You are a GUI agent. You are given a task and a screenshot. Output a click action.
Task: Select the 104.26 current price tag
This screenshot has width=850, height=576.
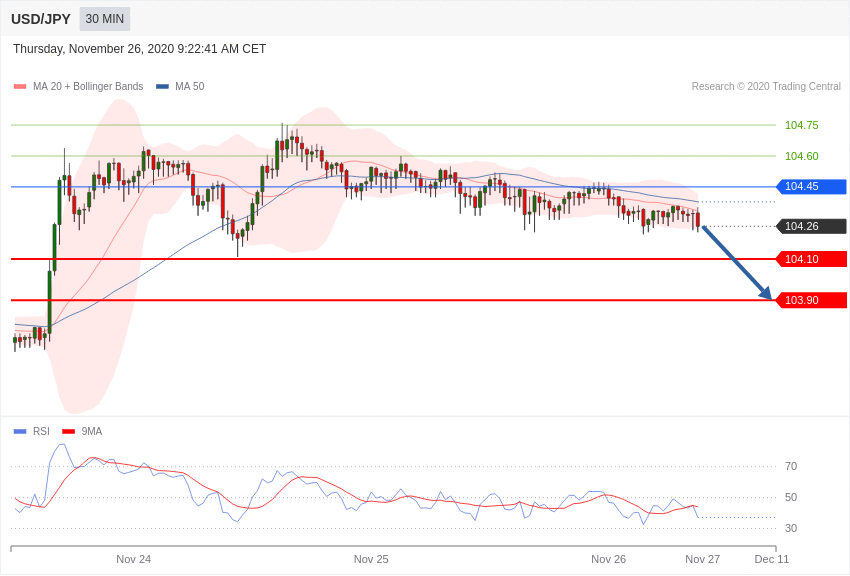(x=812, y=226)
